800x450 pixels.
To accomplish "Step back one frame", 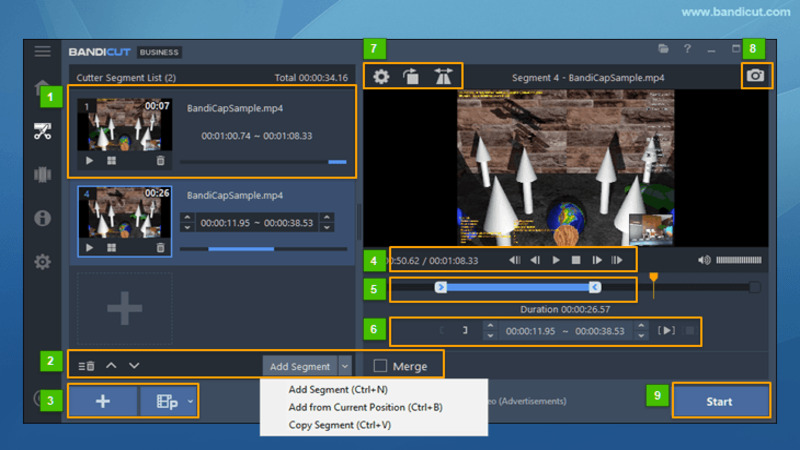I will (535, 260).
